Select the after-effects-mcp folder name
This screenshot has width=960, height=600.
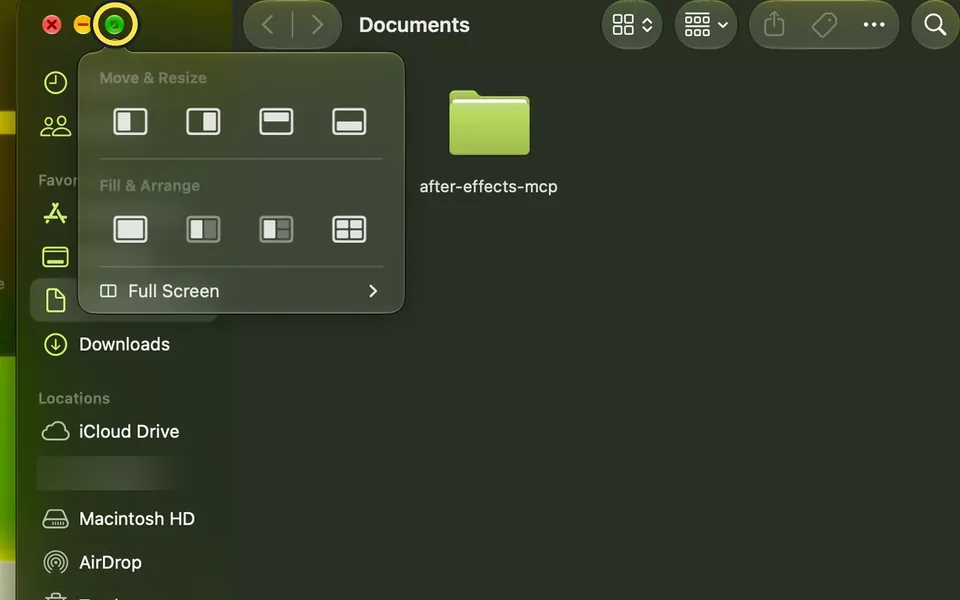tap(489, 186)
